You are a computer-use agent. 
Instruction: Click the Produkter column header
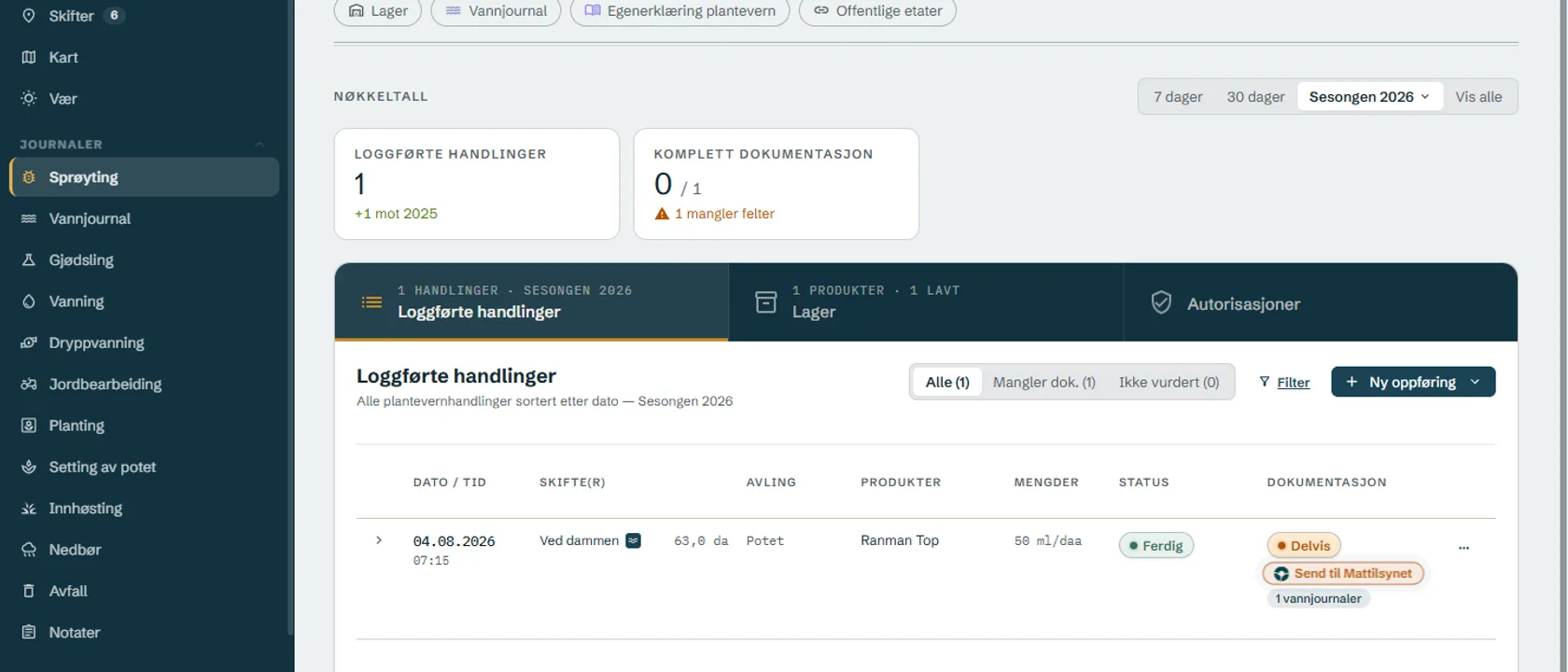[x=901, y=483]
